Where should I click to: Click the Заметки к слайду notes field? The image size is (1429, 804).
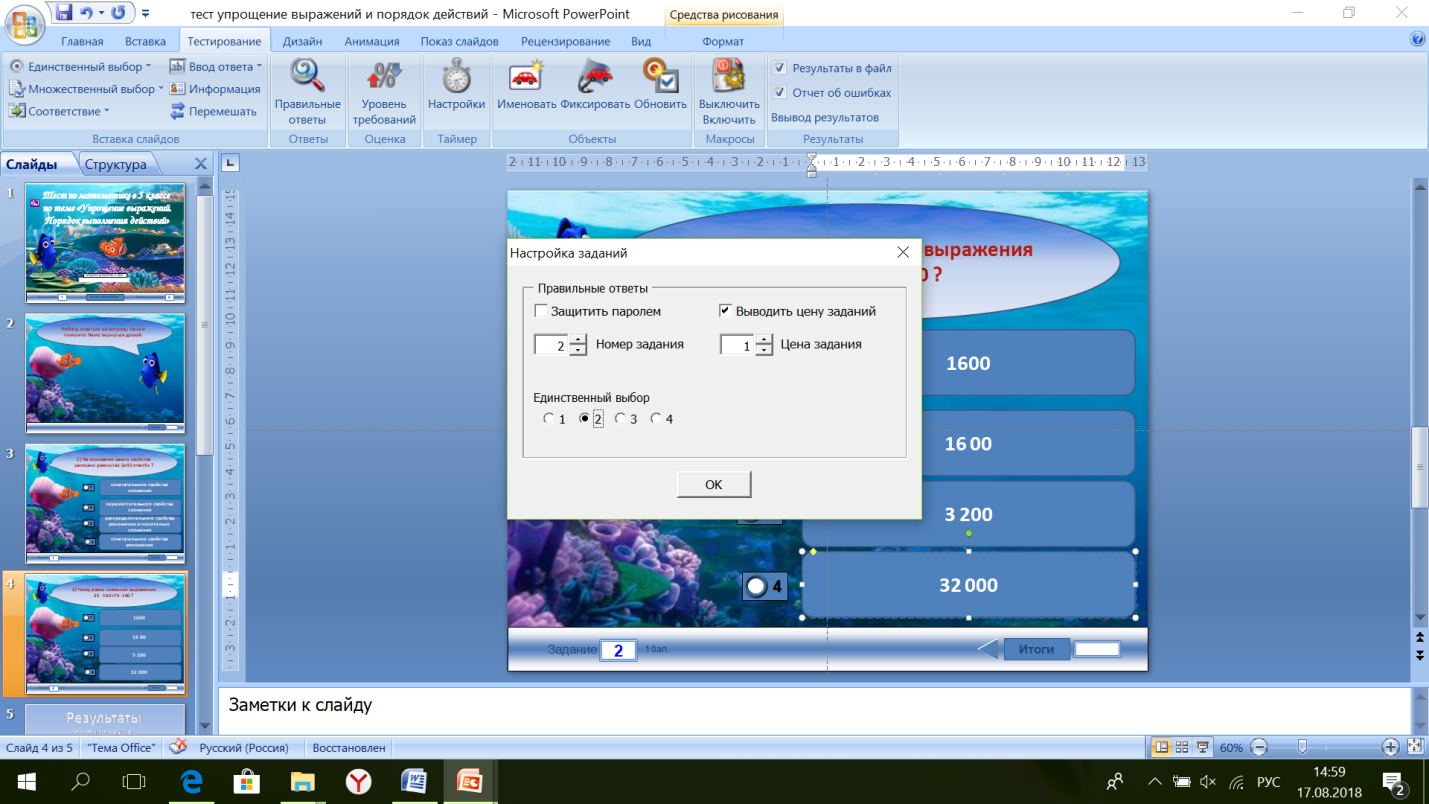click(x=813, y=711)
